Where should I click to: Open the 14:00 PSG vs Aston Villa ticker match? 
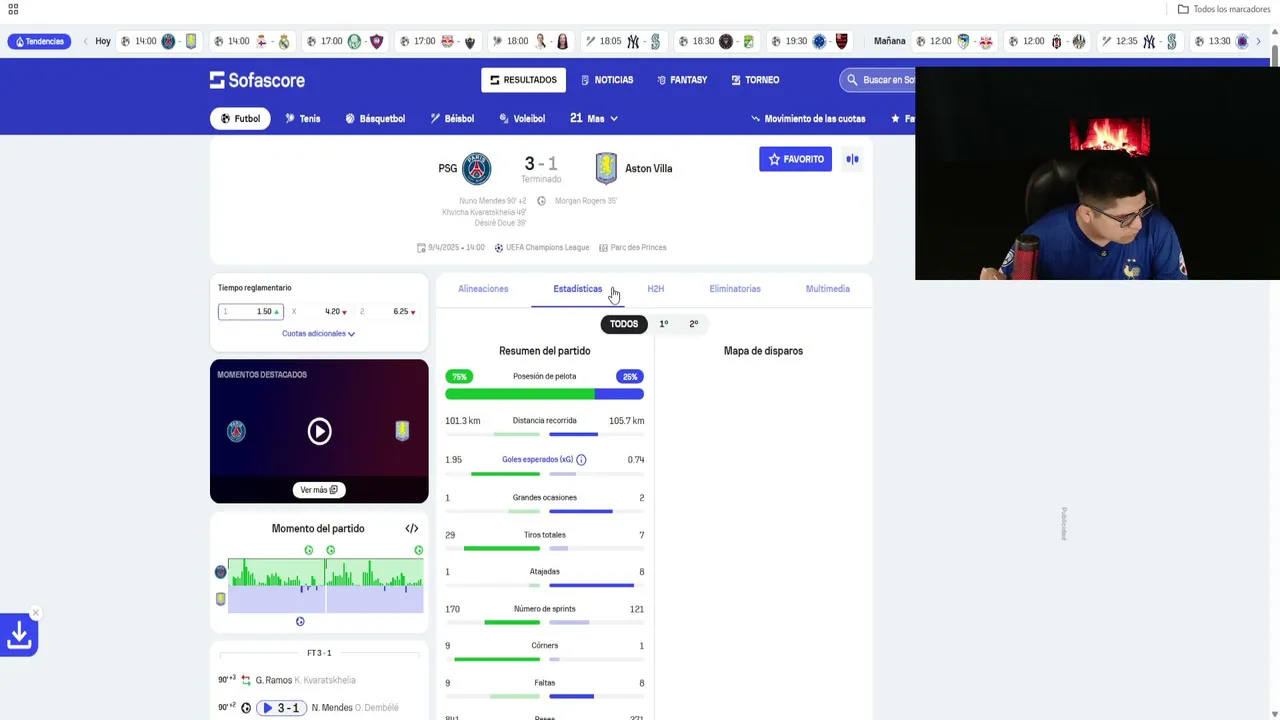tap(159, 41)
